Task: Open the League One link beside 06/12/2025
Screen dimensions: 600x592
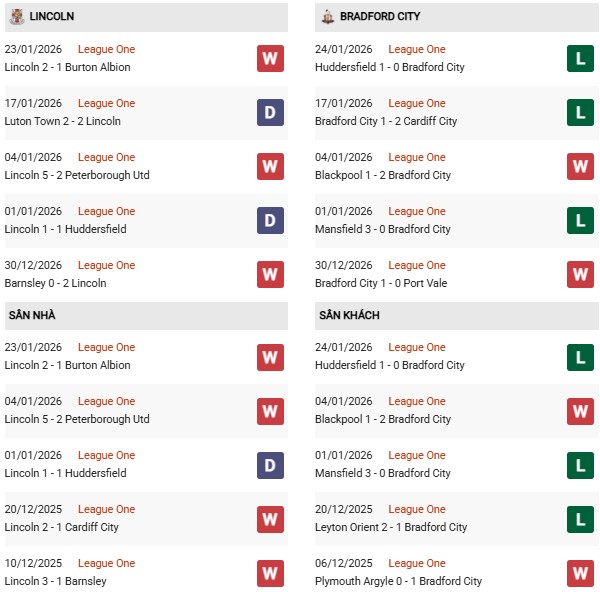Action: click(x=417, y=563)
